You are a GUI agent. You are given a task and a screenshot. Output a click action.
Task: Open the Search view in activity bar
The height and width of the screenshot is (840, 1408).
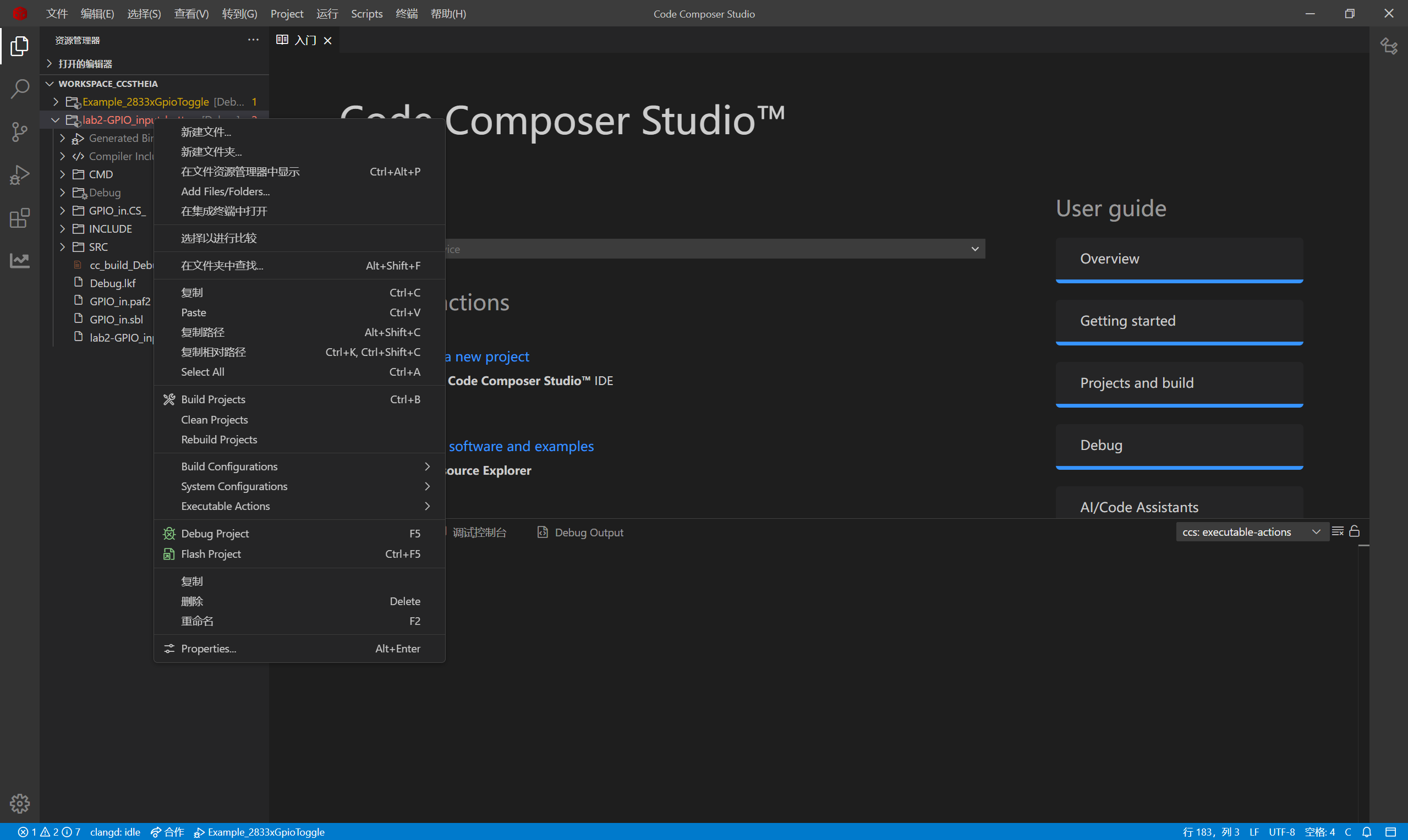point(20,89)
